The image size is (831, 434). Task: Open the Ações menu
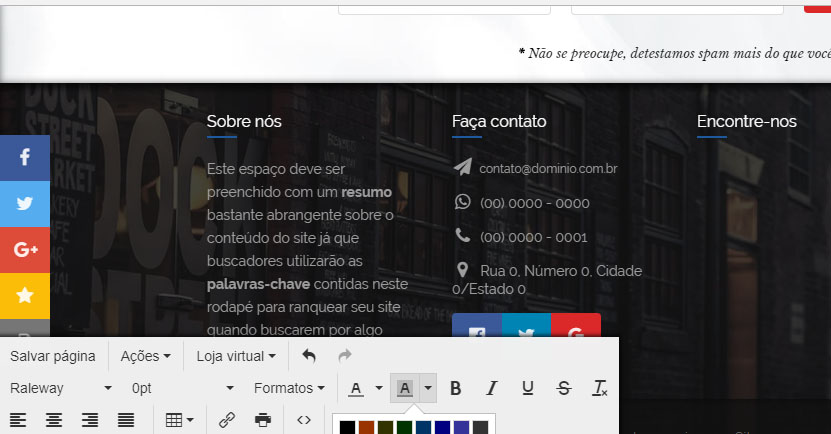tap(146, 356)
